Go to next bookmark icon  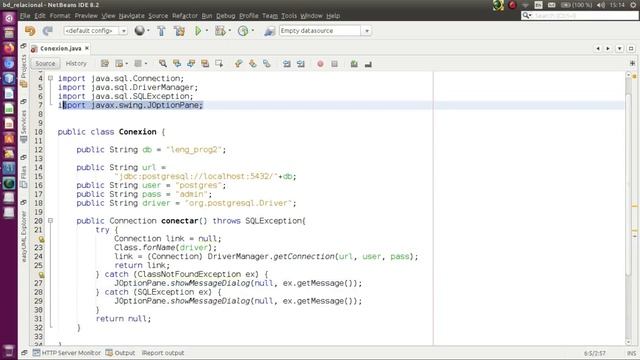(252, 64)
